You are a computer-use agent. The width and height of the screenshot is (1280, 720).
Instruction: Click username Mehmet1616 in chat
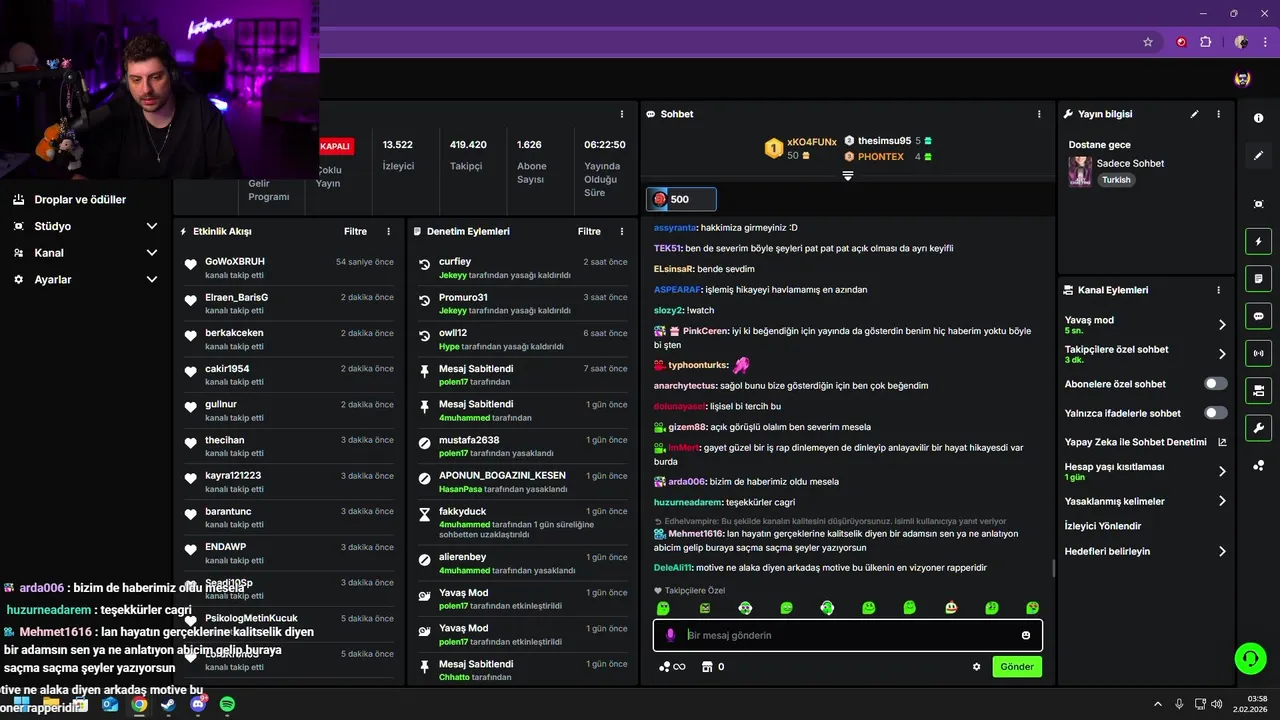click(696, 534)
